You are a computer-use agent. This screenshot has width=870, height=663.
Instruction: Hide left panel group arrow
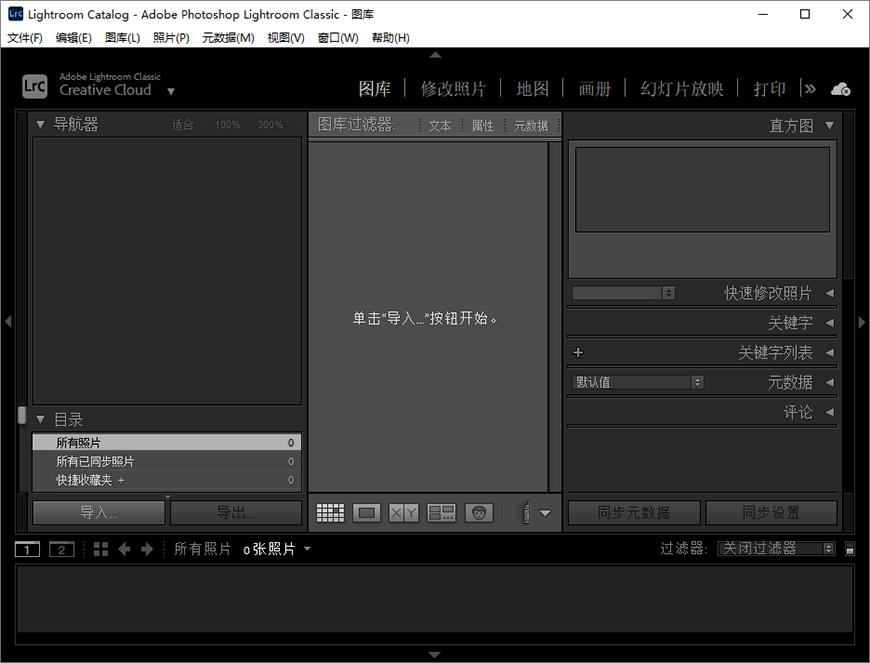[x=8, y=321]
